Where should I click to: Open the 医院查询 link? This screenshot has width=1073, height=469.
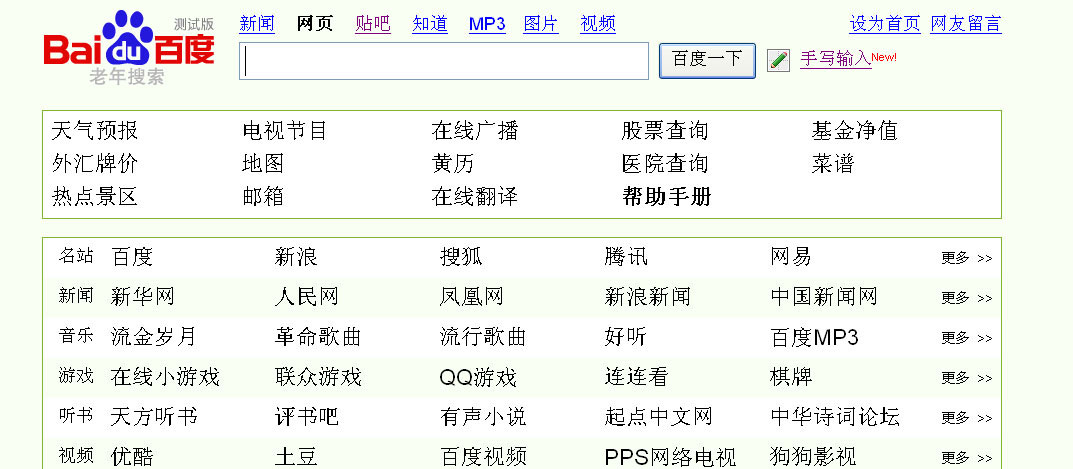664,164
